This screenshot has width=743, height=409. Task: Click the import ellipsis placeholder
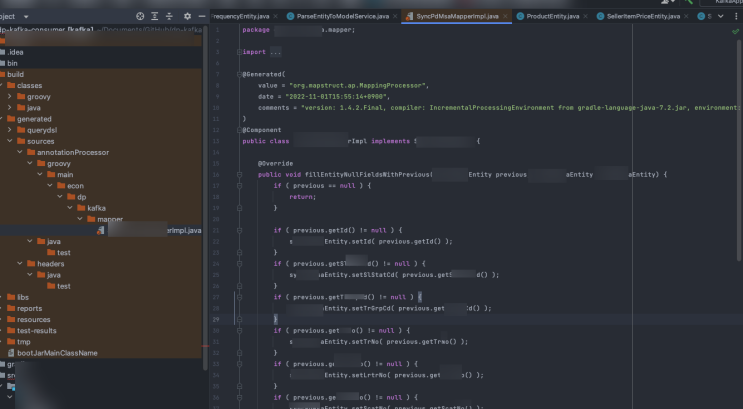(x=275, y=52)
